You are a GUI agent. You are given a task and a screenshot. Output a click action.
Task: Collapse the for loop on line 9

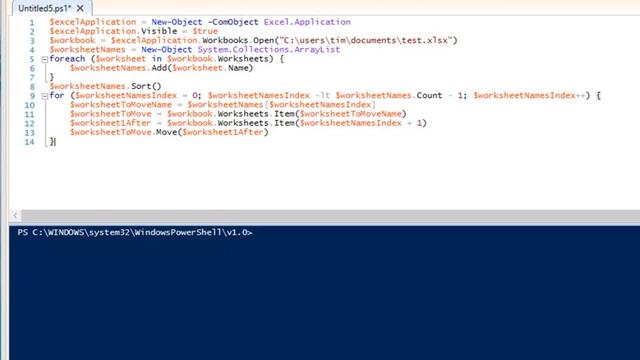click(44, 96)
